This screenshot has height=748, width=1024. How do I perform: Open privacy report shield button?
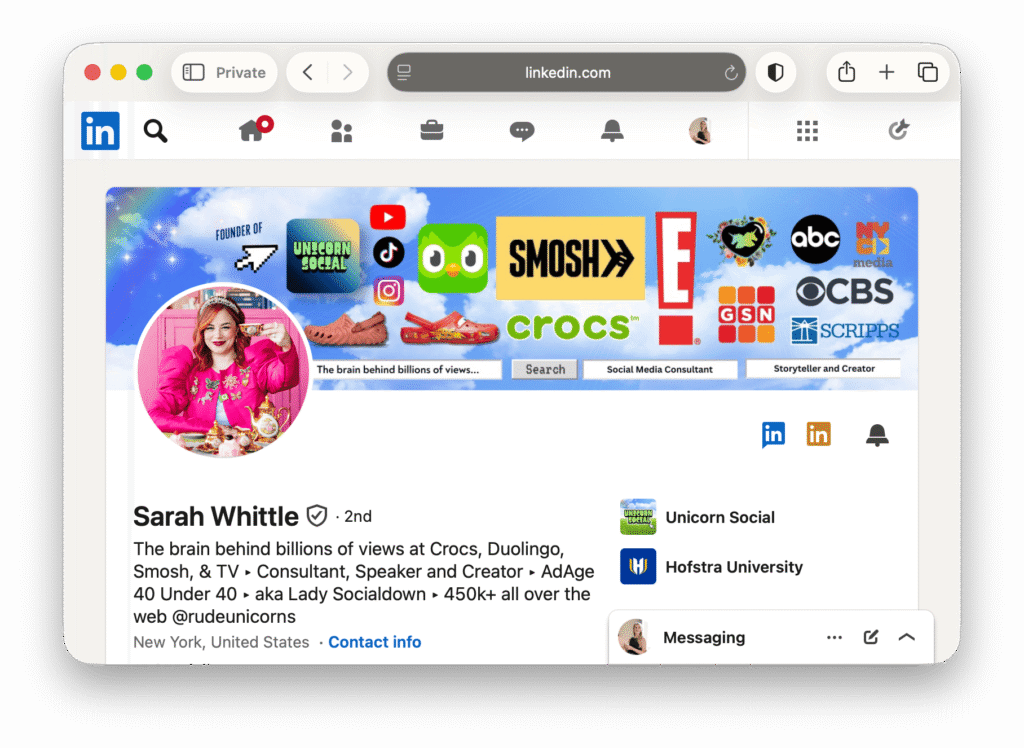coord(775,72)
